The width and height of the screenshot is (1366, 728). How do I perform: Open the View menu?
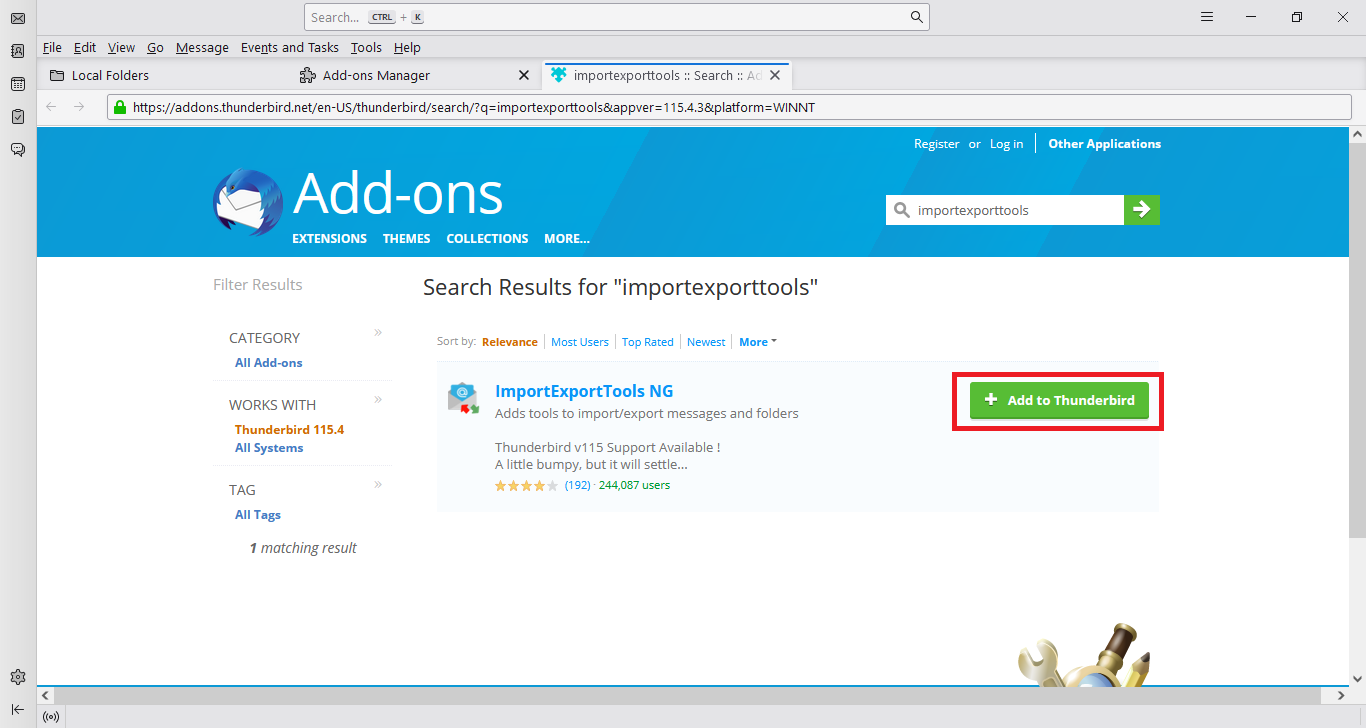pos(121,47)
